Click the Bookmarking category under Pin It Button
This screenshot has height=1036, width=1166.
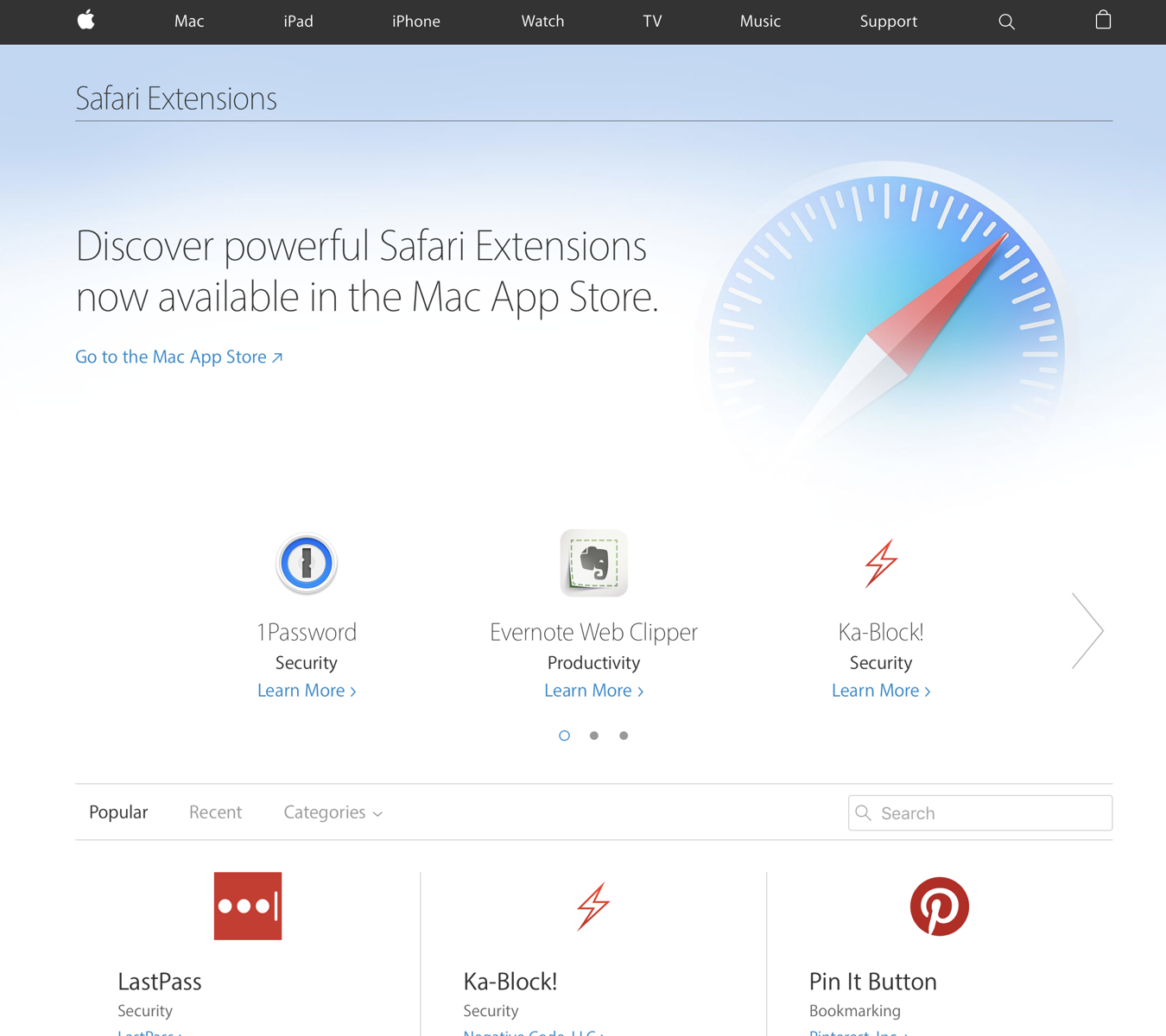(x=855, y=1010)
